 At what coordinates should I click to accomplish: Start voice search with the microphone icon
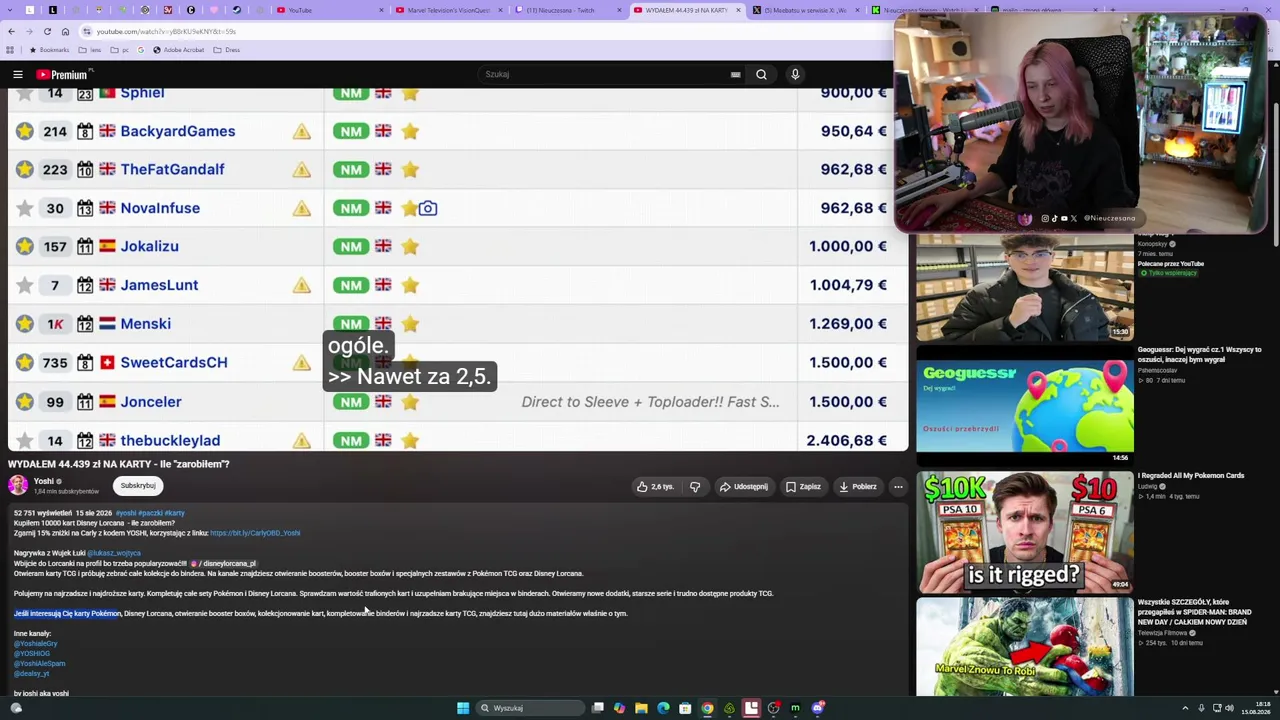(795, 74)
